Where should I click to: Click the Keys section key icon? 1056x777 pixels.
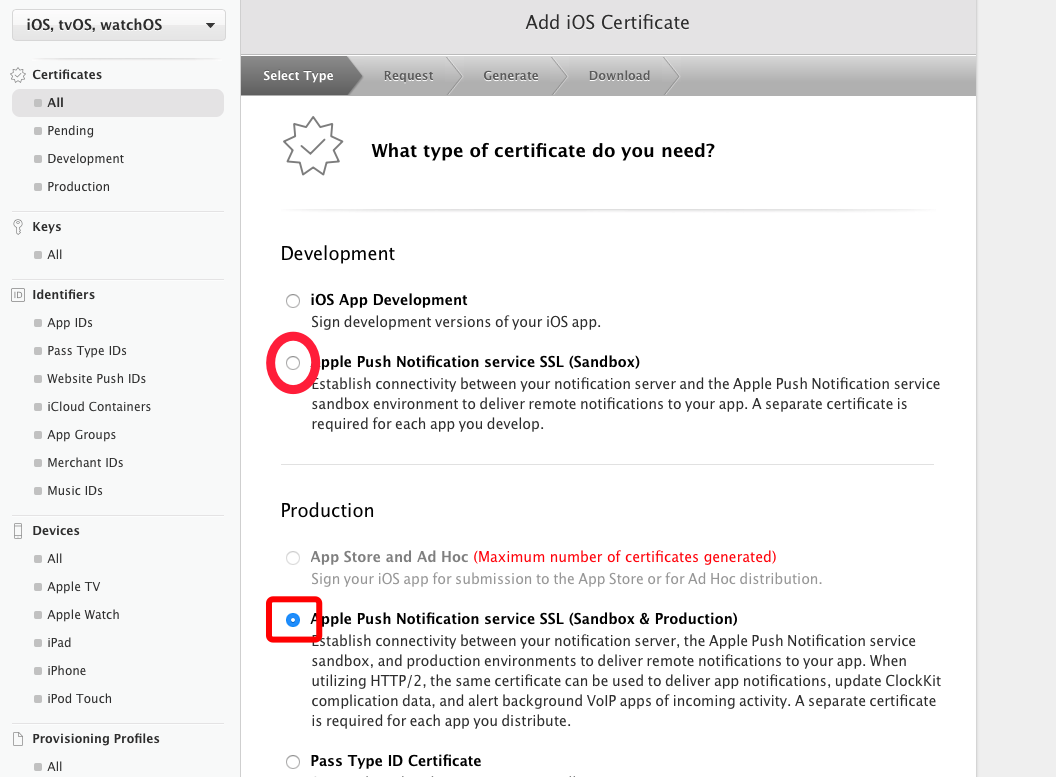coord(17,227)
